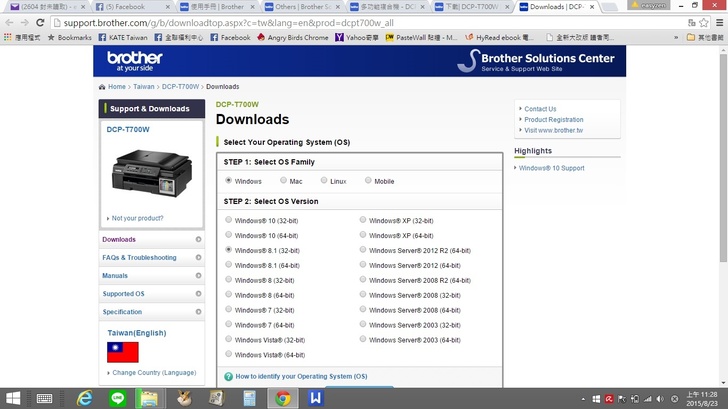Choose Windows 7 (32-bit) radio option
The width and height of the screenshot is (728, 409).
pyautogui.click(x=229, y=310)
